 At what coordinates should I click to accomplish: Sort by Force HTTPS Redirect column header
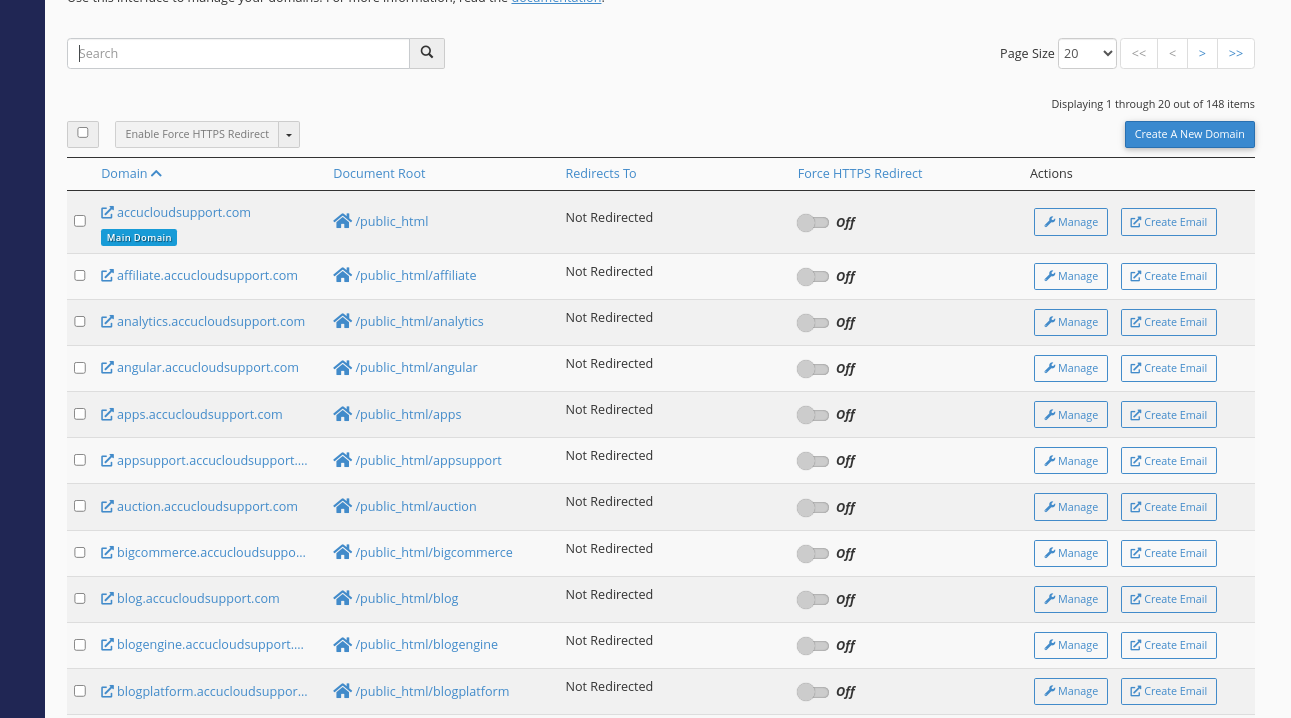coord(859,174)
